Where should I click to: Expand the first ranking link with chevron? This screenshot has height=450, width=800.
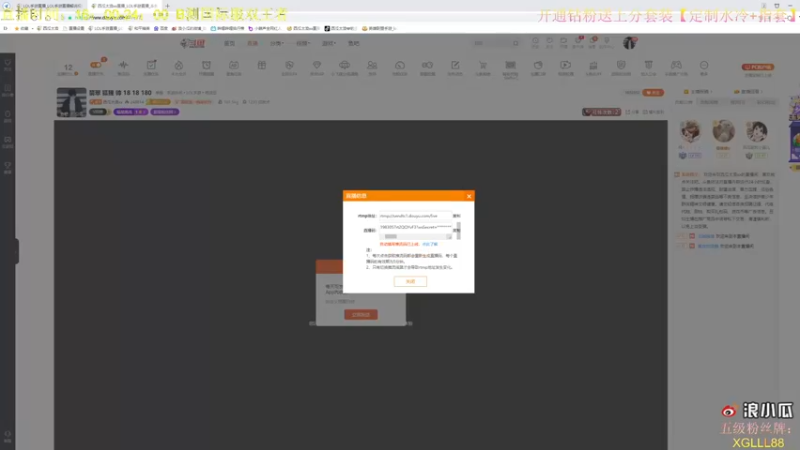click(698, 92)
